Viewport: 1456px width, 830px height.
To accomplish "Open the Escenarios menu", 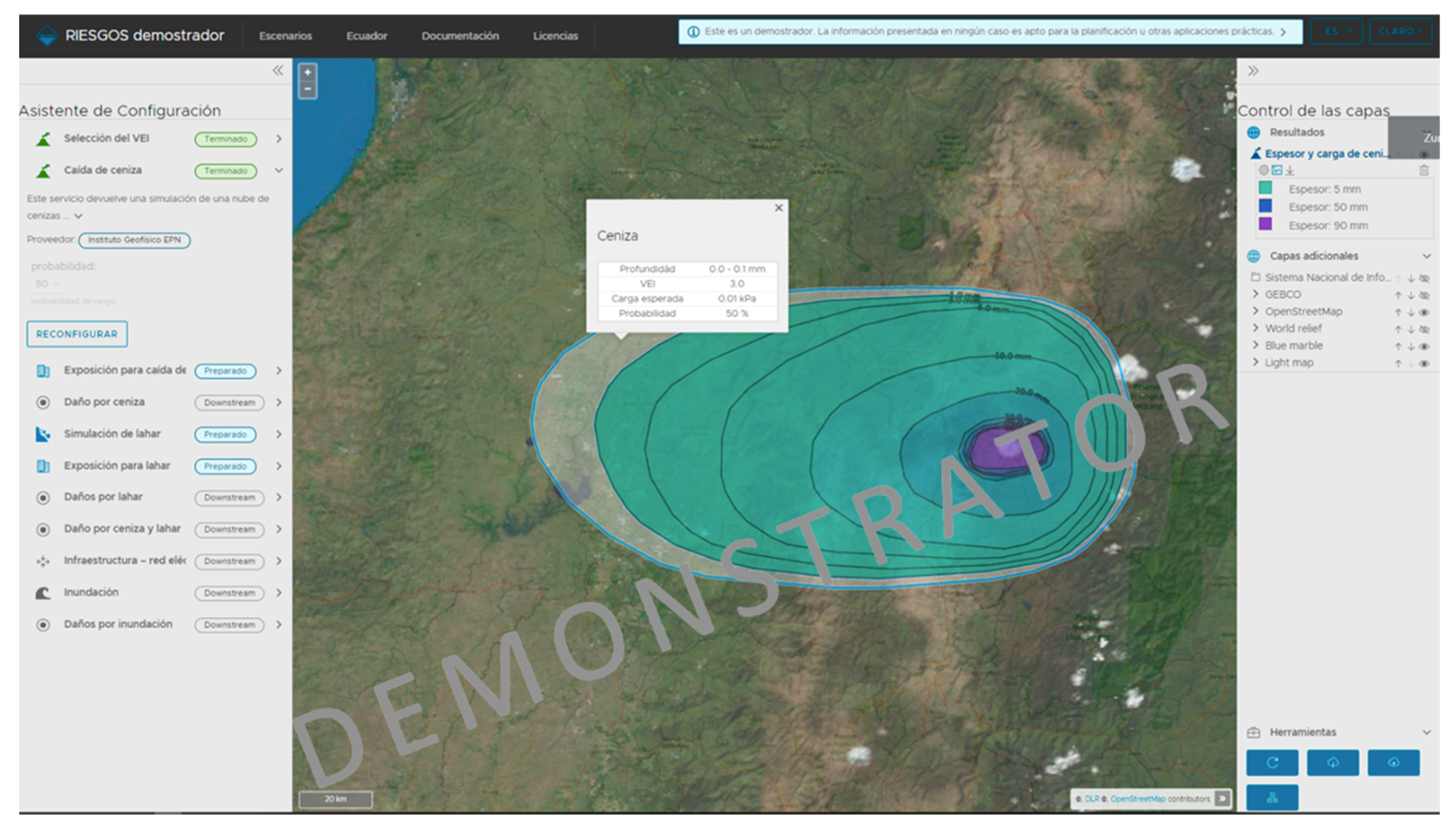I will (x=285, y=36).
